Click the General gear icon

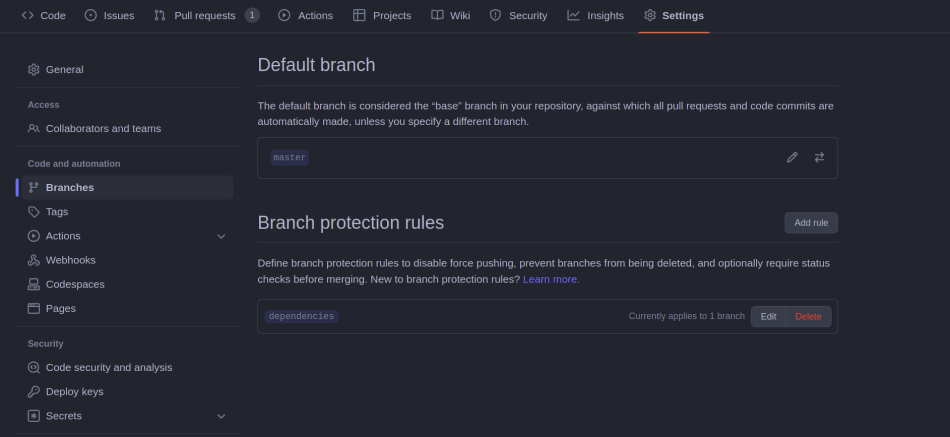(x=34, y=69)
